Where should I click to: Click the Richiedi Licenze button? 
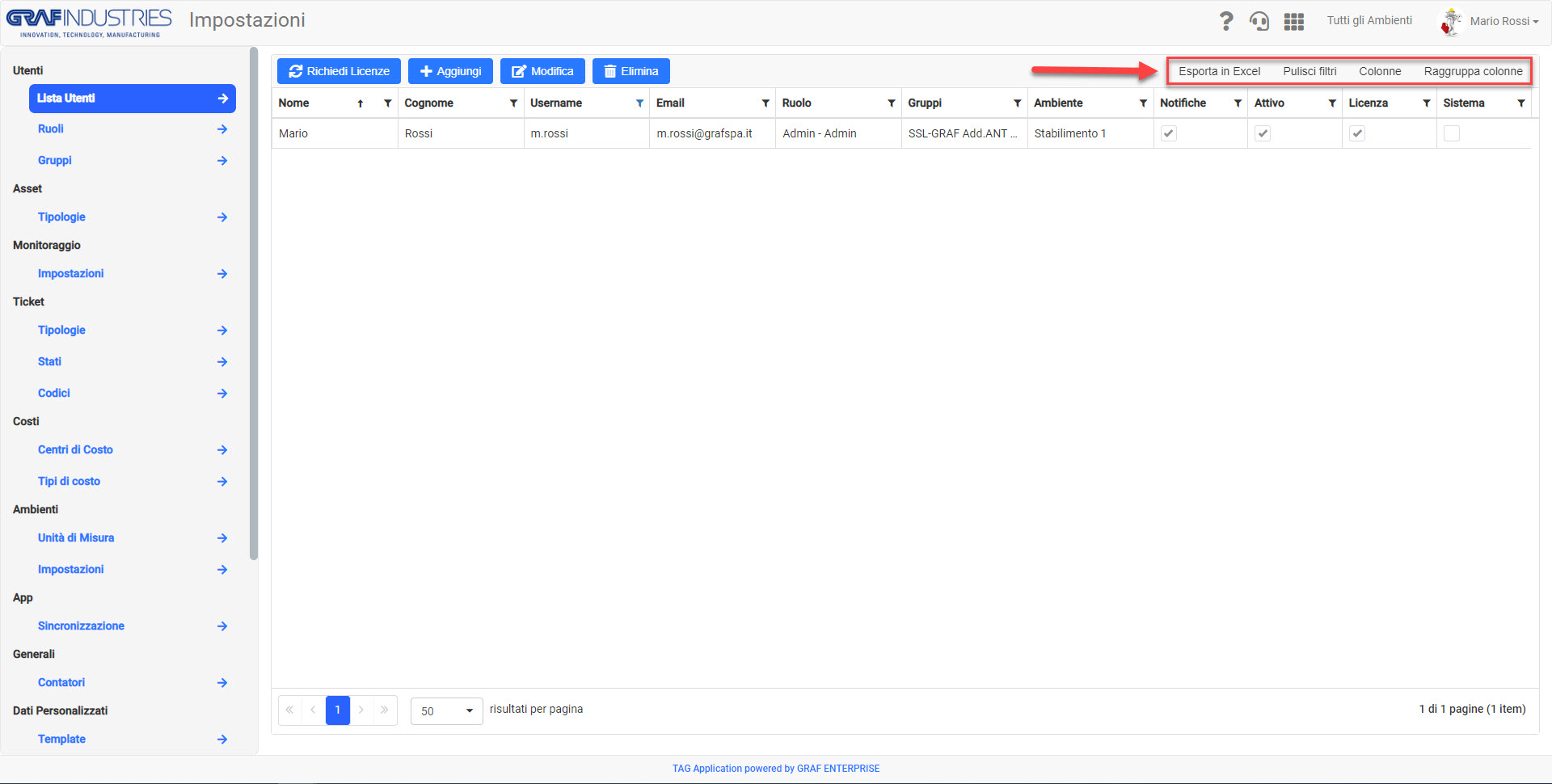(339, 71)
